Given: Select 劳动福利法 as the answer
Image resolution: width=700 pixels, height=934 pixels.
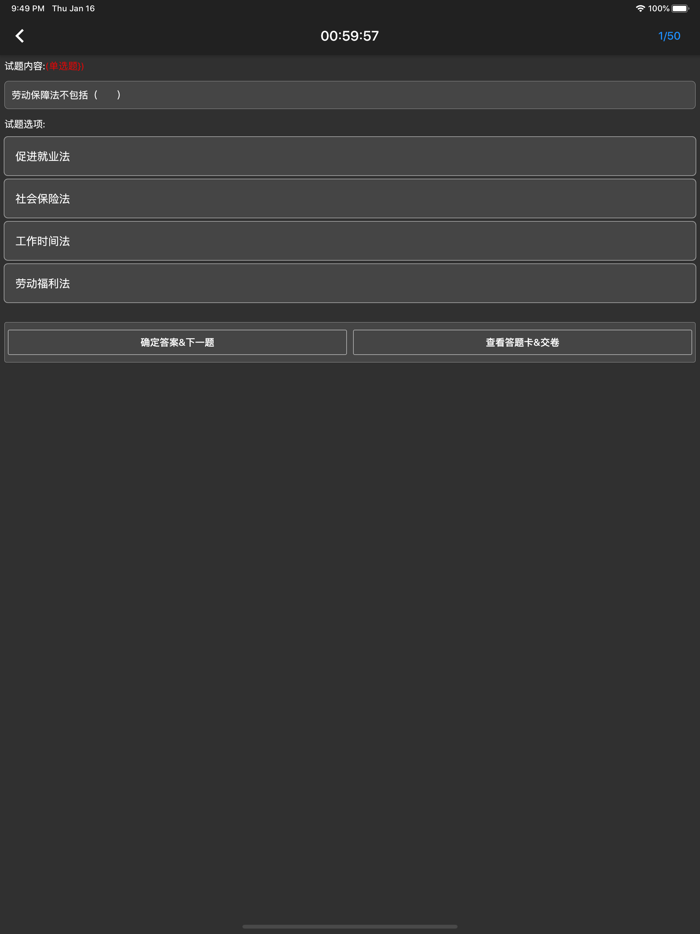Looking at the screenshot, I should click(350, 283).
